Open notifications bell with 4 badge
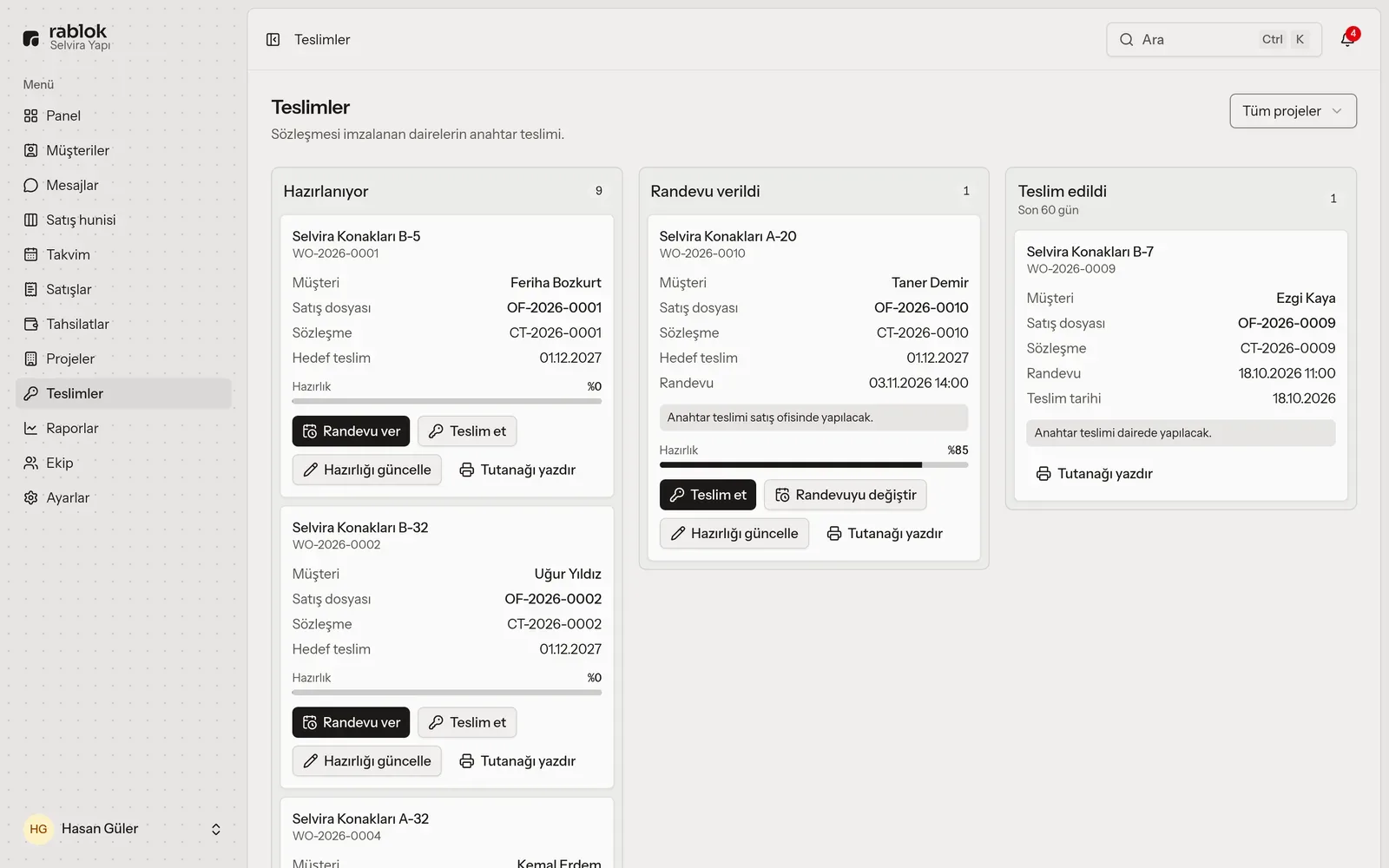The image size is (1389, 868). tap(1347, 39)
